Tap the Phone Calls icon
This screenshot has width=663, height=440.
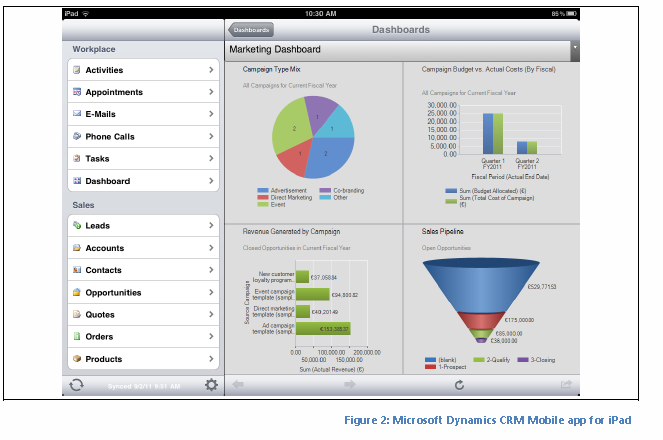(77, 136)
